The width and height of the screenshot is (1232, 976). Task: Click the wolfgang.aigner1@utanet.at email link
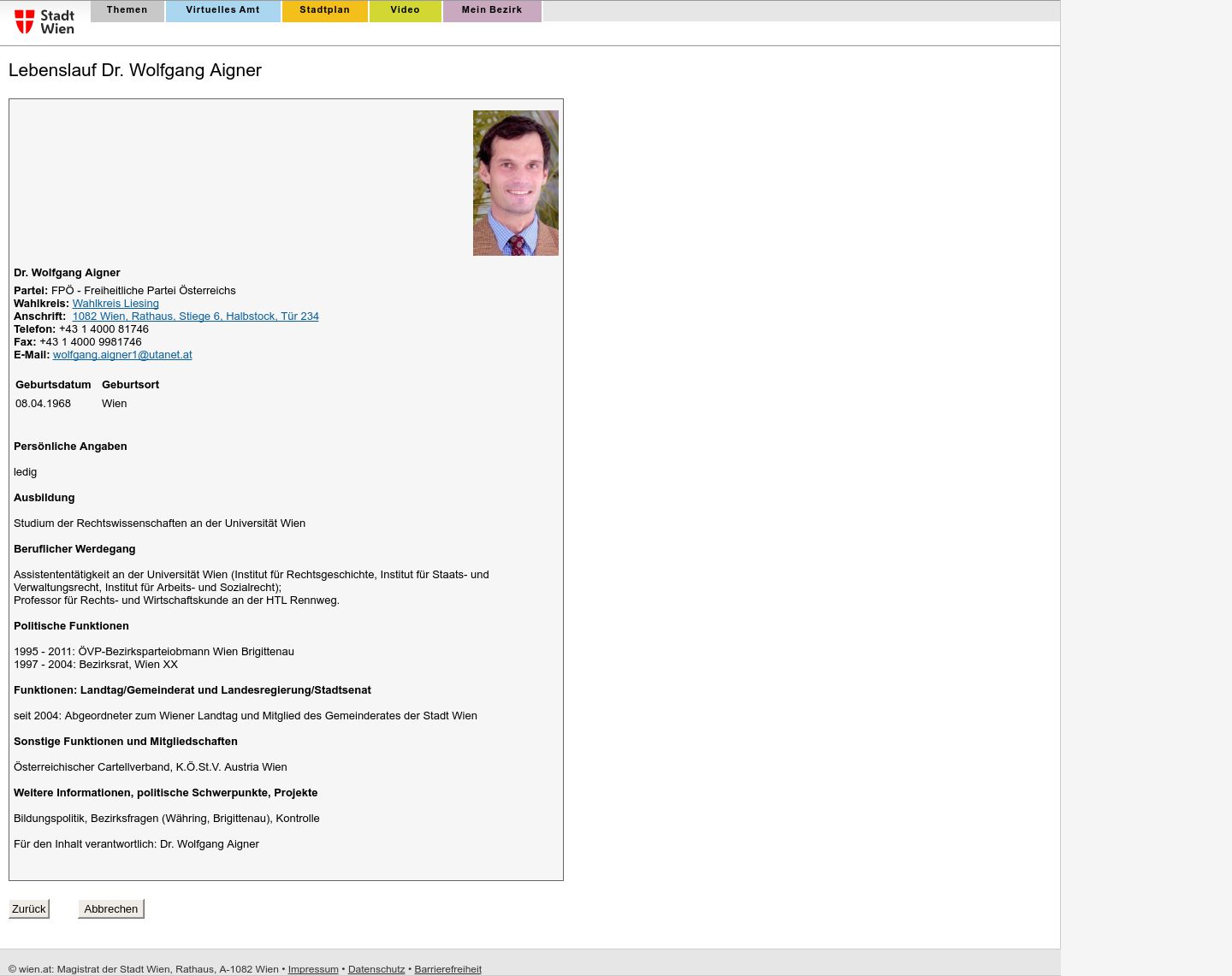122,355
